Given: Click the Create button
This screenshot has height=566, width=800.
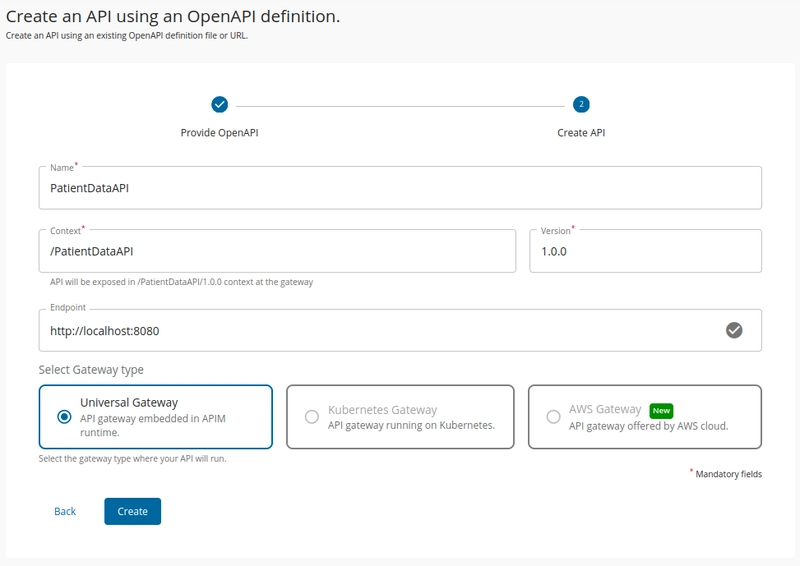Looking at the screenshot, I should tap(133, 511).
